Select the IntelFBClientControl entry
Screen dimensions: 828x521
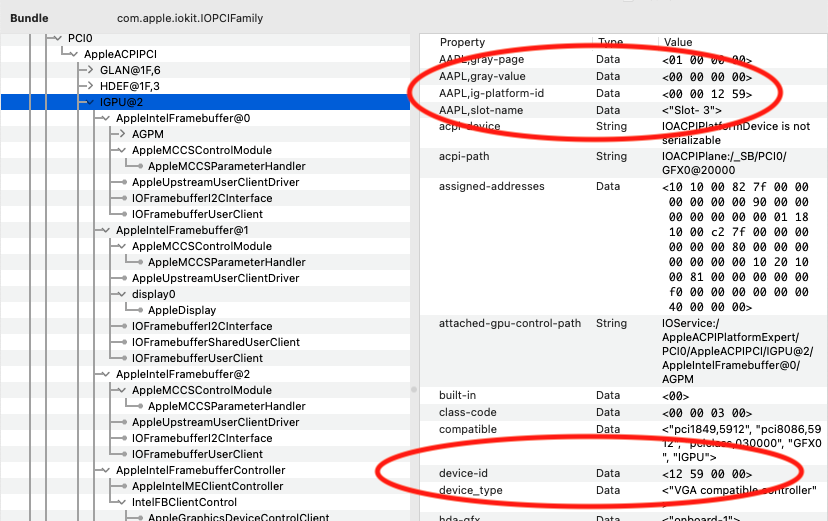coord(184,502)
